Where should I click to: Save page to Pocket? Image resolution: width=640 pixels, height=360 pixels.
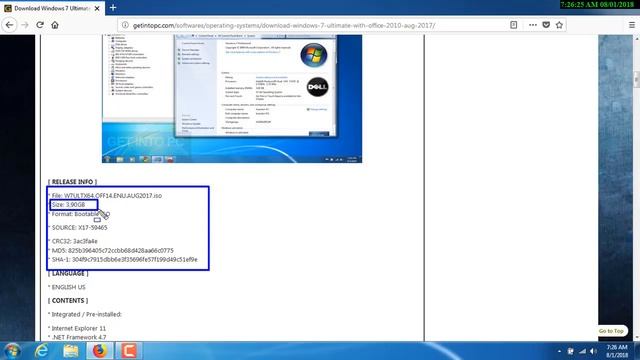[x=546, y=25]
